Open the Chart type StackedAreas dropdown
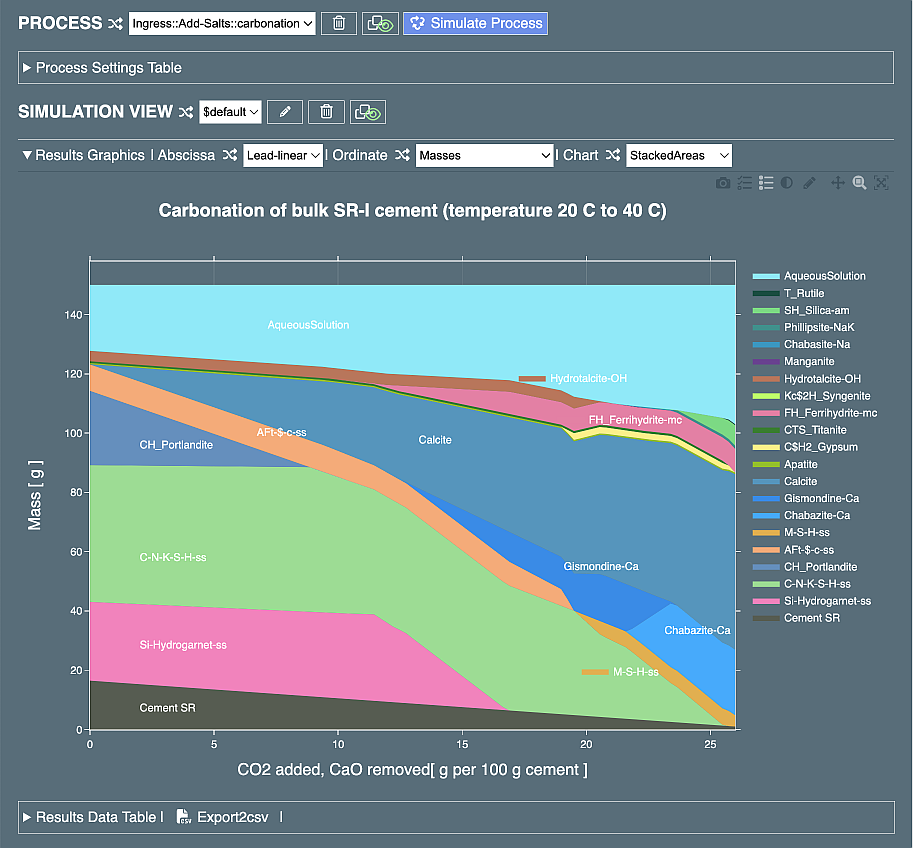 coord(676,155)
